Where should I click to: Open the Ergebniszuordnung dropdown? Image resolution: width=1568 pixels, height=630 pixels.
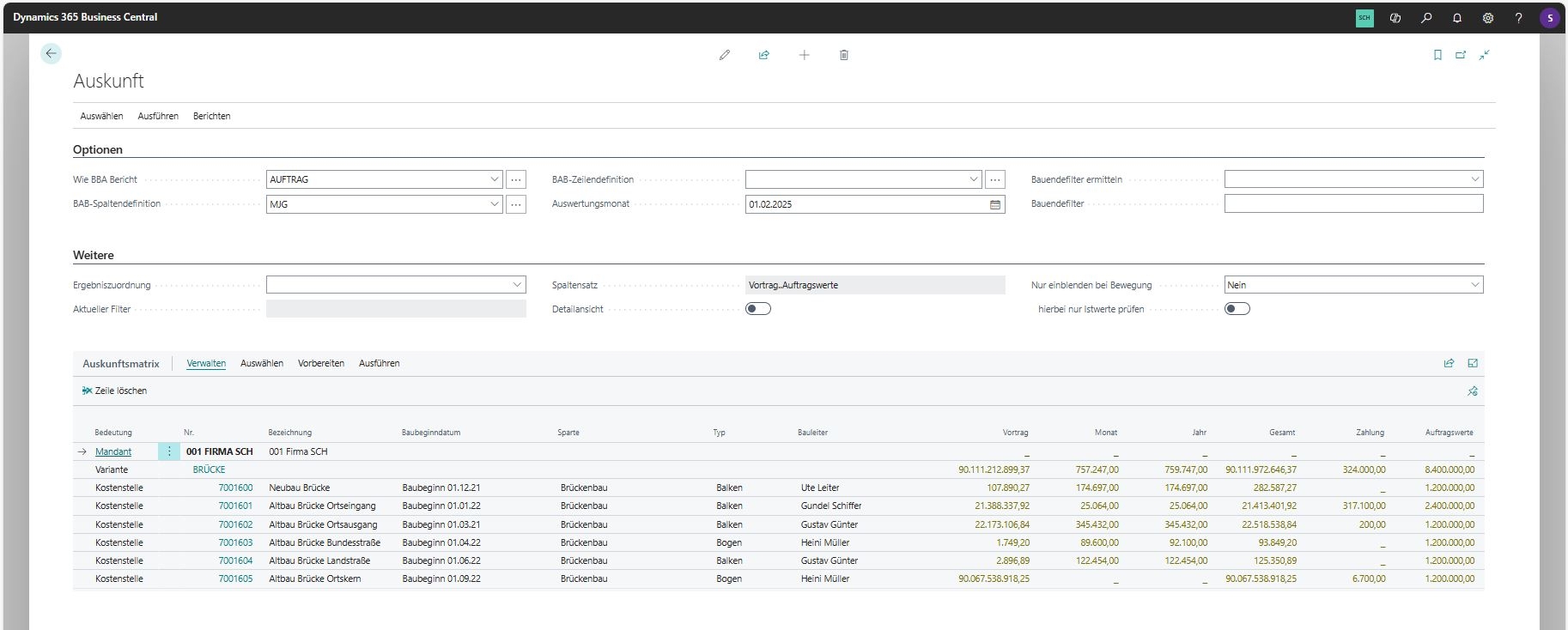point(517,285)
